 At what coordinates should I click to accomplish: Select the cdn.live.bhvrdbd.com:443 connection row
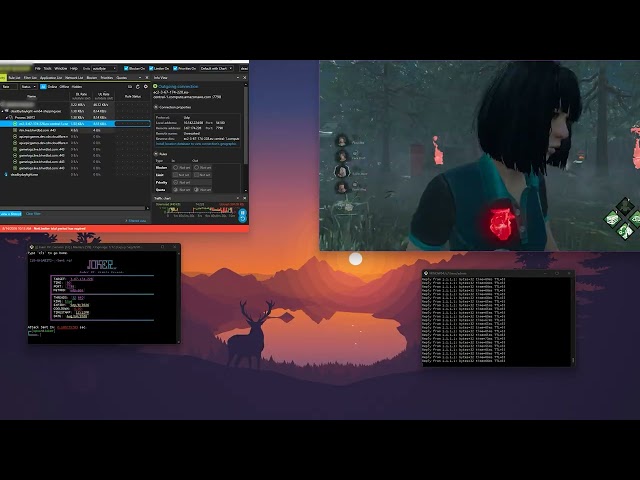tap(75, 130)
